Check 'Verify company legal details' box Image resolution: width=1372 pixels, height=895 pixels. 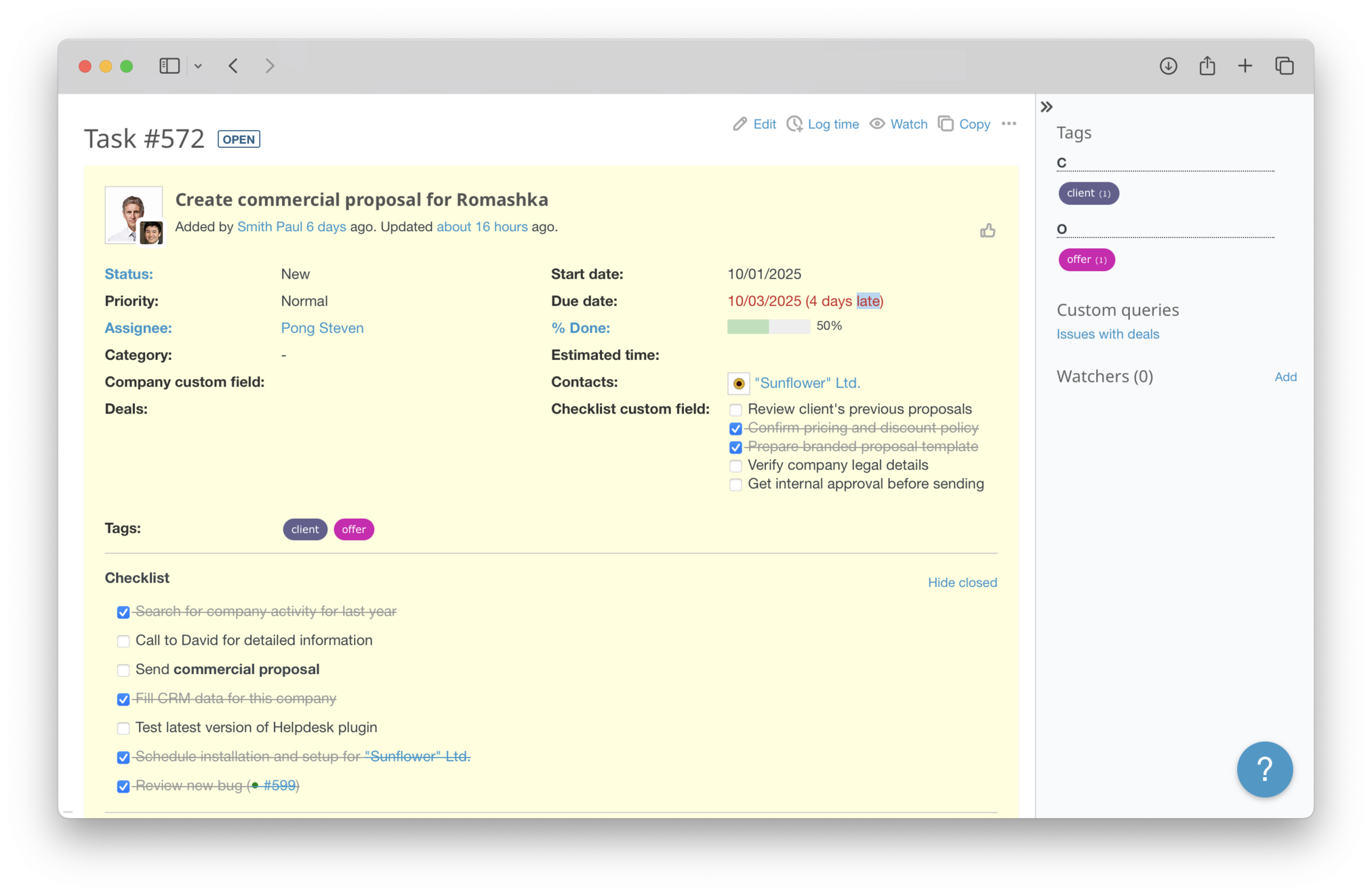click(x=735, y=466)
